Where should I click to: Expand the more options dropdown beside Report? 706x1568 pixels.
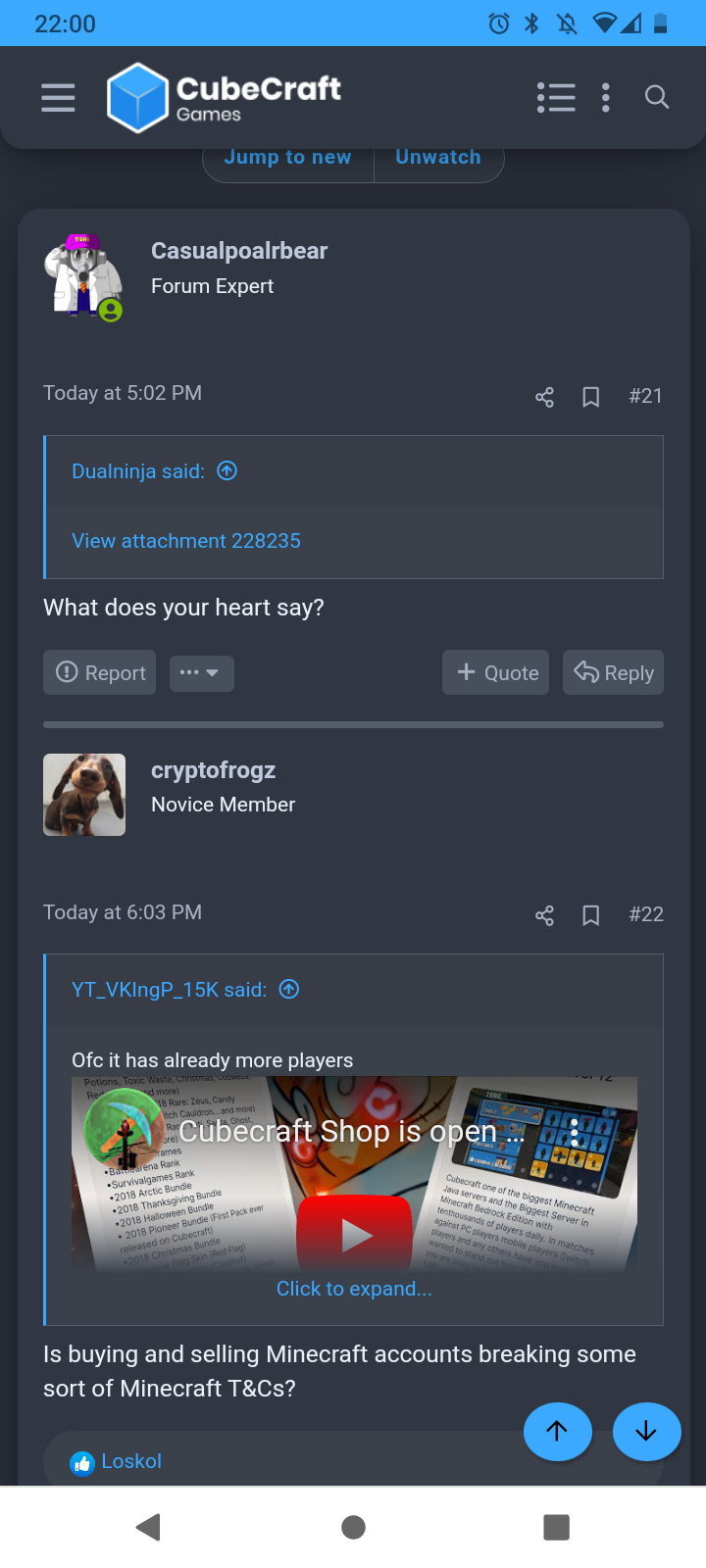202,673
